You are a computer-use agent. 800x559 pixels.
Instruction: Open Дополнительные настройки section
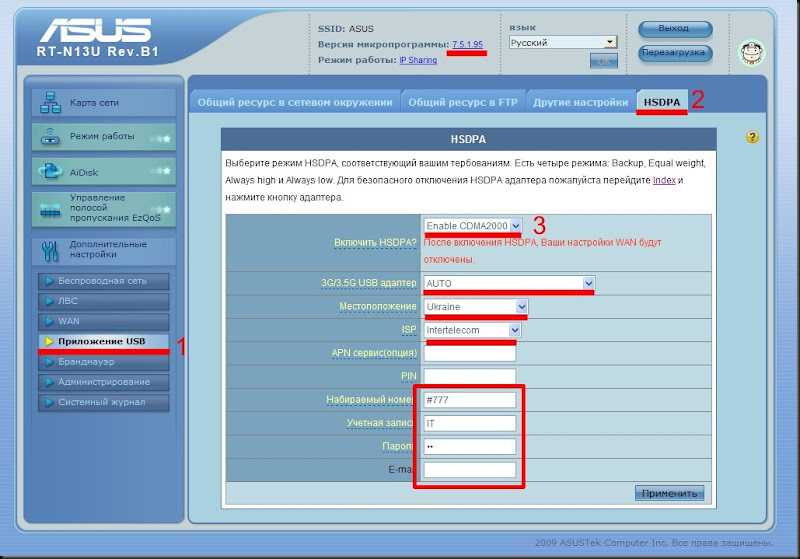click(x=104, y=250)
